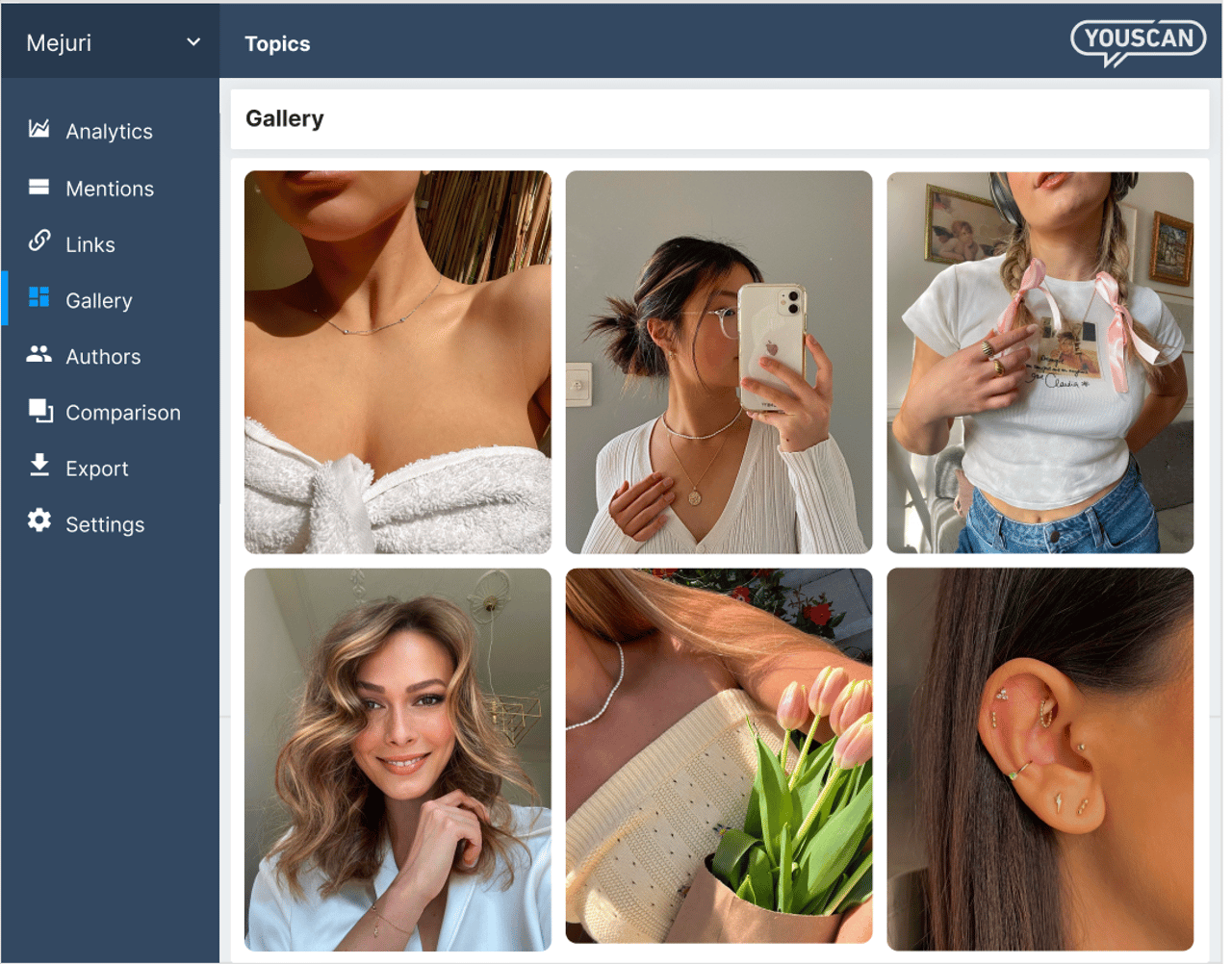Click the Mentions label link
This screenshot has width=1232, height=964.
[x=109, y=188]
